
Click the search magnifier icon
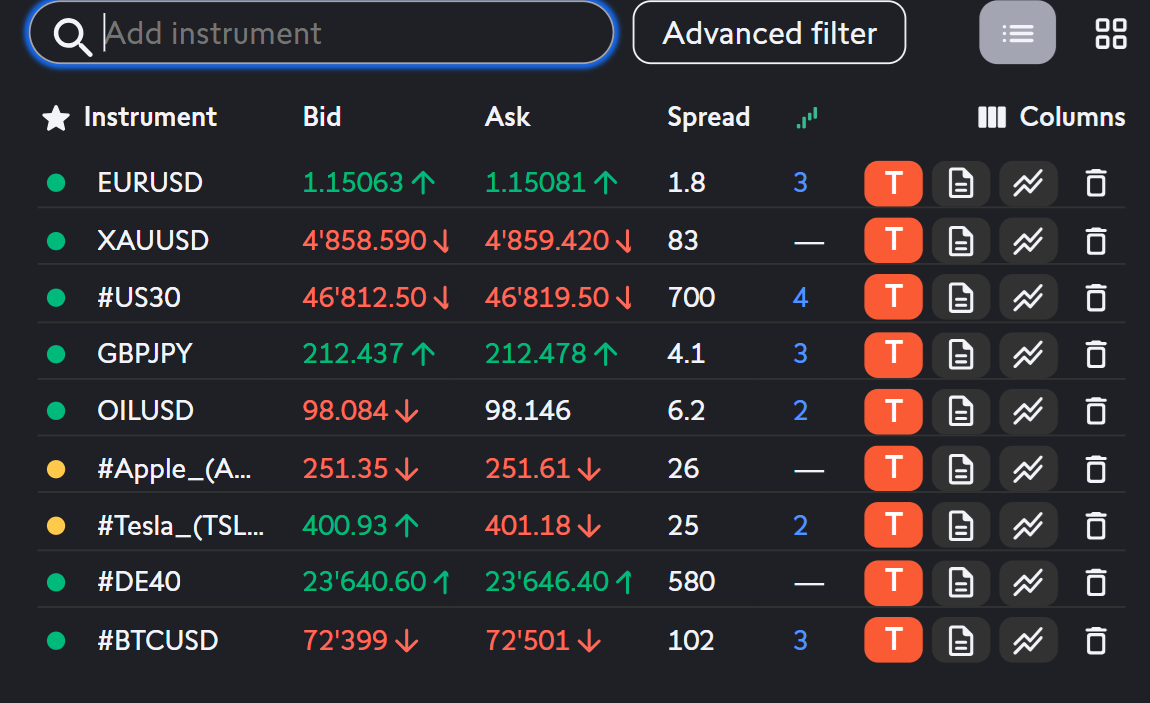click(72, 35)
